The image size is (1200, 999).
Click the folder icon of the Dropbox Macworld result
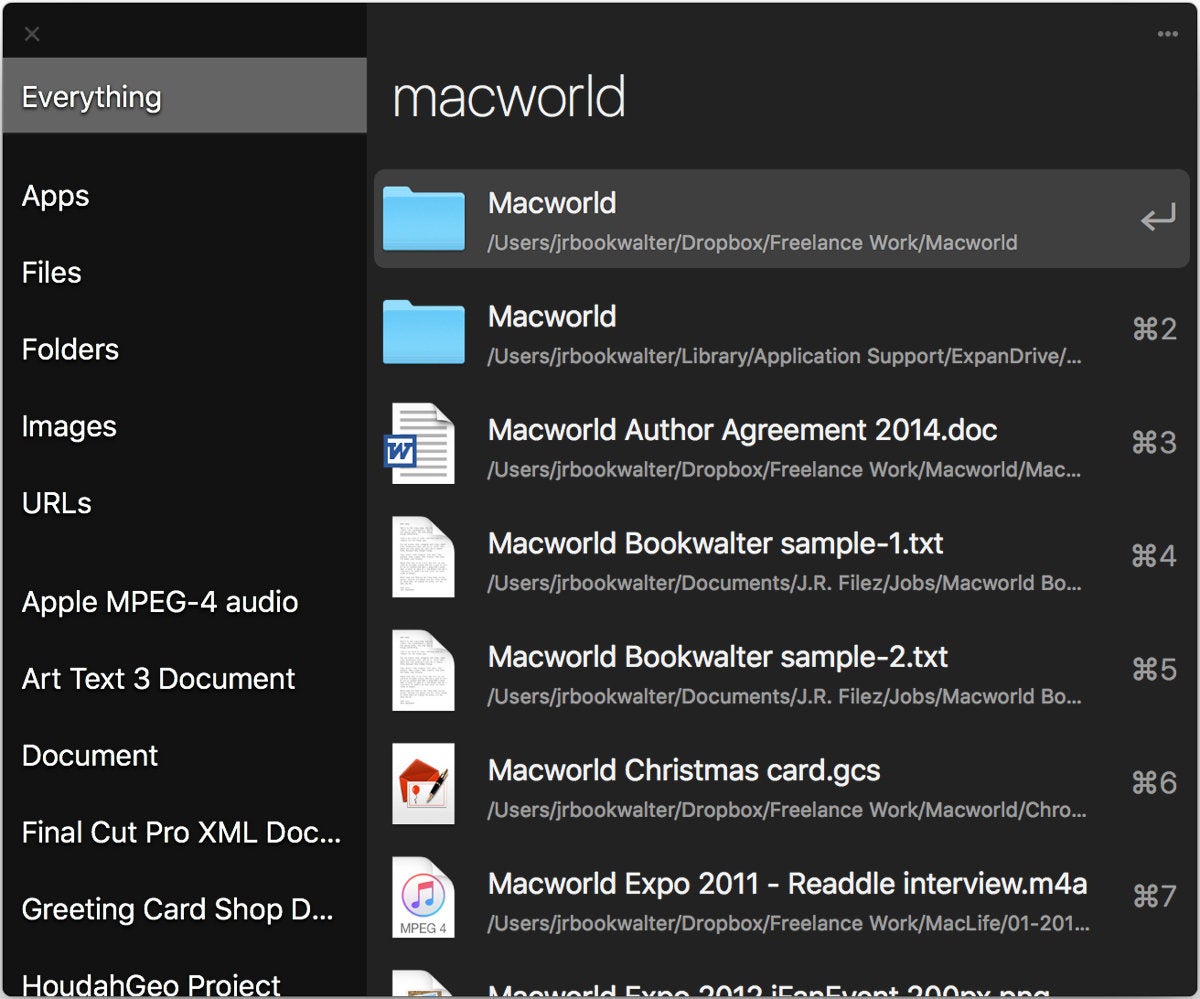424,217
